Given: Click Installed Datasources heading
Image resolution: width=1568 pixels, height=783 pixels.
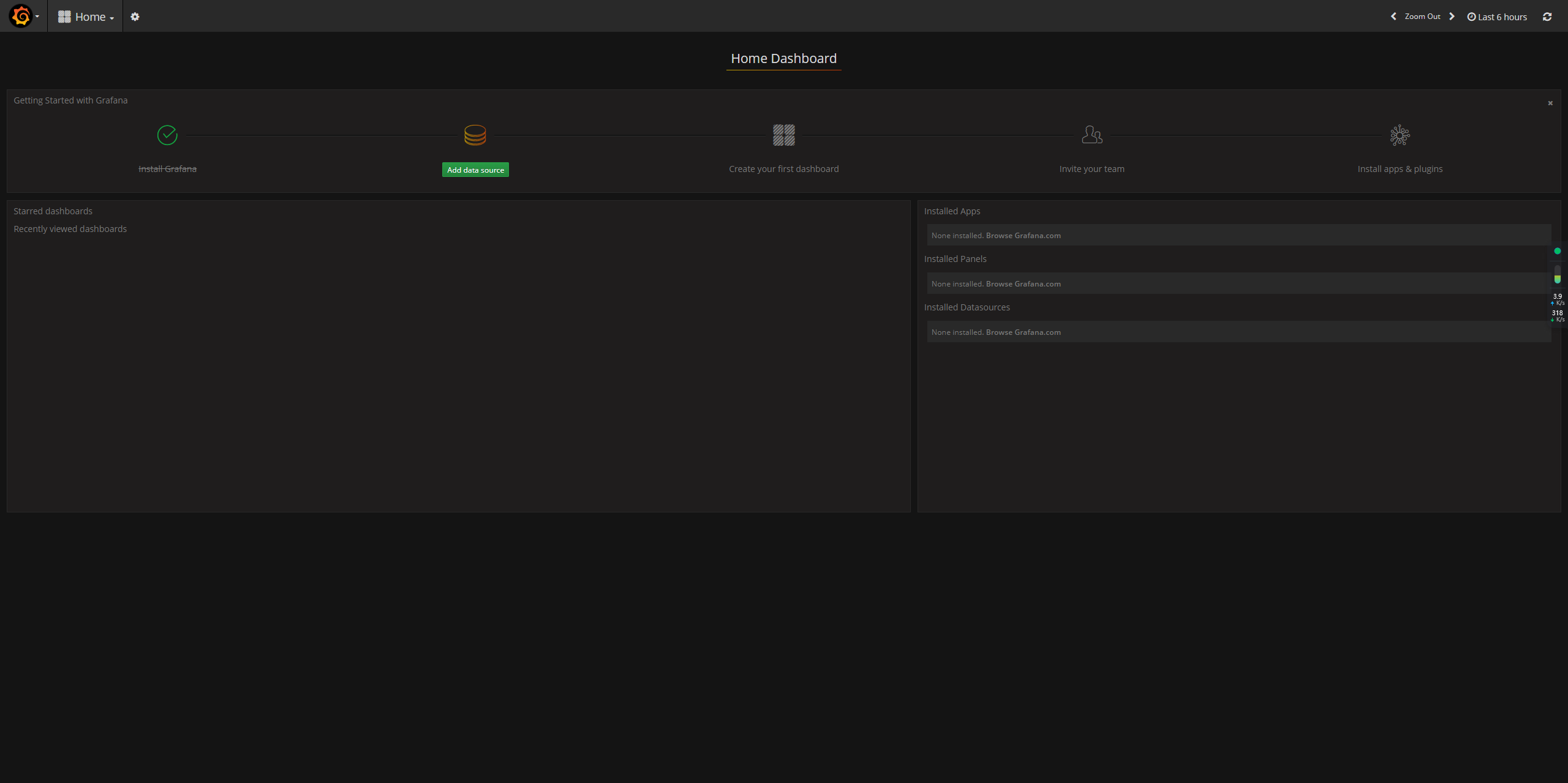Looking at the screenshot, I should [967, 307].
